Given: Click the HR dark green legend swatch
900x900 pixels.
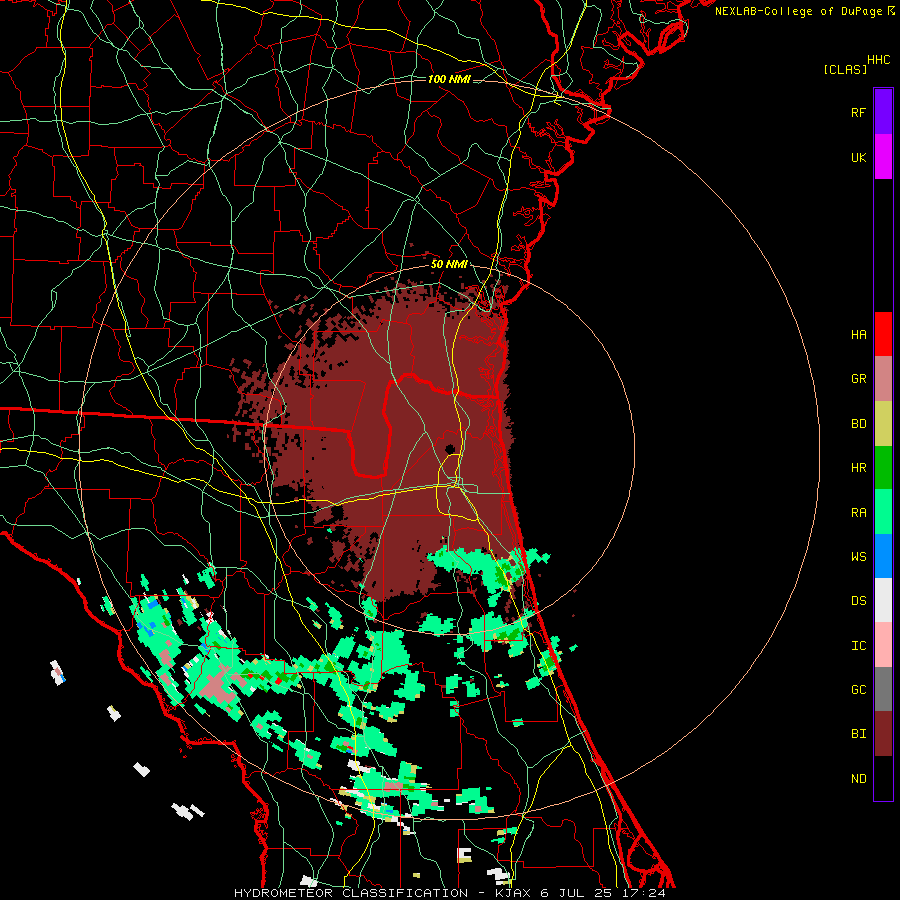Looking at the screenshot, I should (883, 467).
